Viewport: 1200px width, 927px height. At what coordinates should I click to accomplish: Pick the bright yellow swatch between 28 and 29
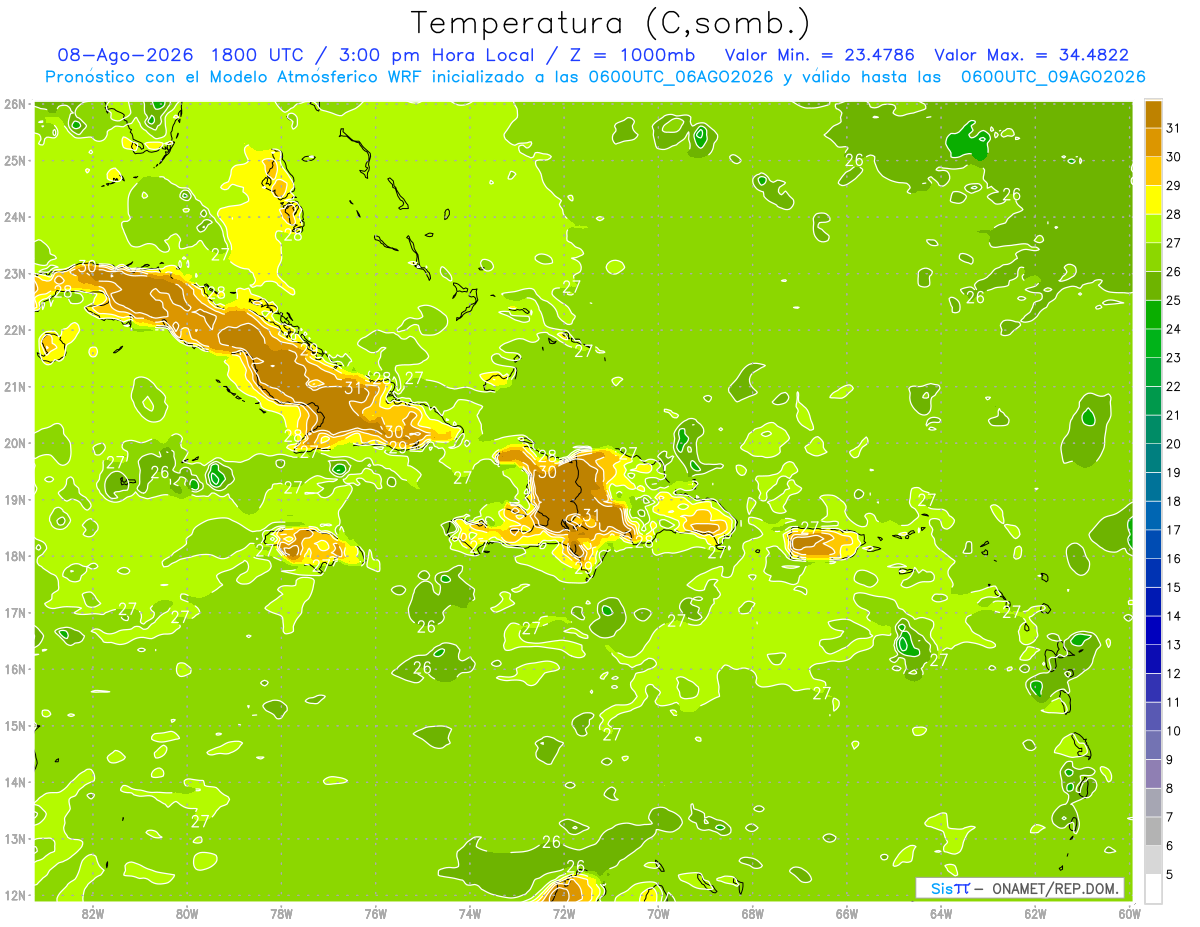tap(1153, 200)
